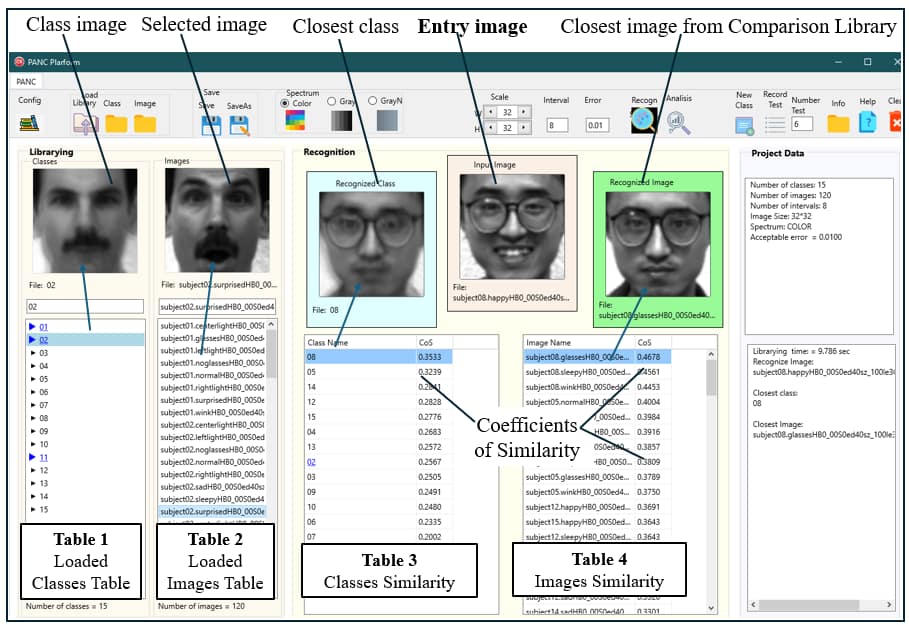Click the SaveAs floppy icon

click(x=239, y=125)
